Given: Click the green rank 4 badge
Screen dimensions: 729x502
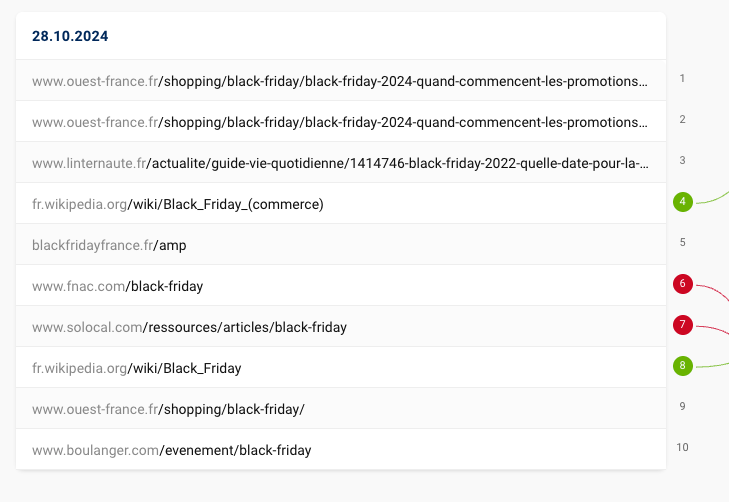Looking at the screenshot, I should point(683,202).
